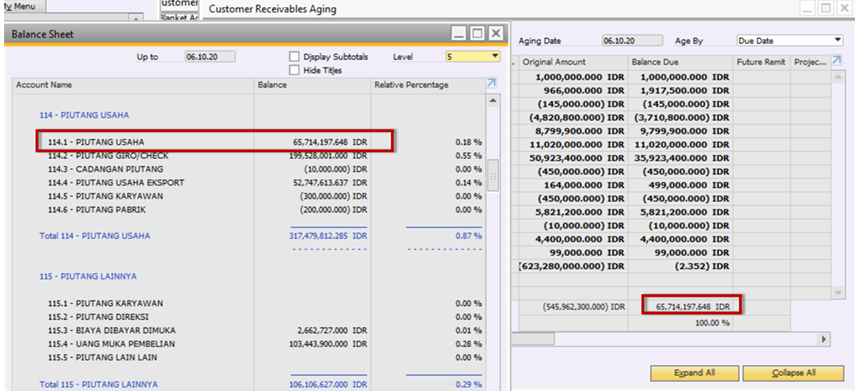Select the My Menu tab

click(x=23, y=7)
